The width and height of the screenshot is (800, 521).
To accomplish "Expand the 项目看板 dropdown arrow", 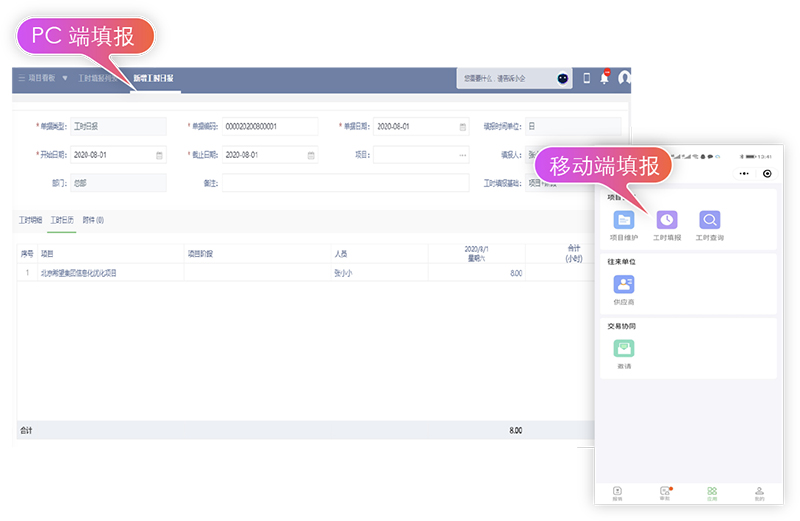I will point(65,78).
